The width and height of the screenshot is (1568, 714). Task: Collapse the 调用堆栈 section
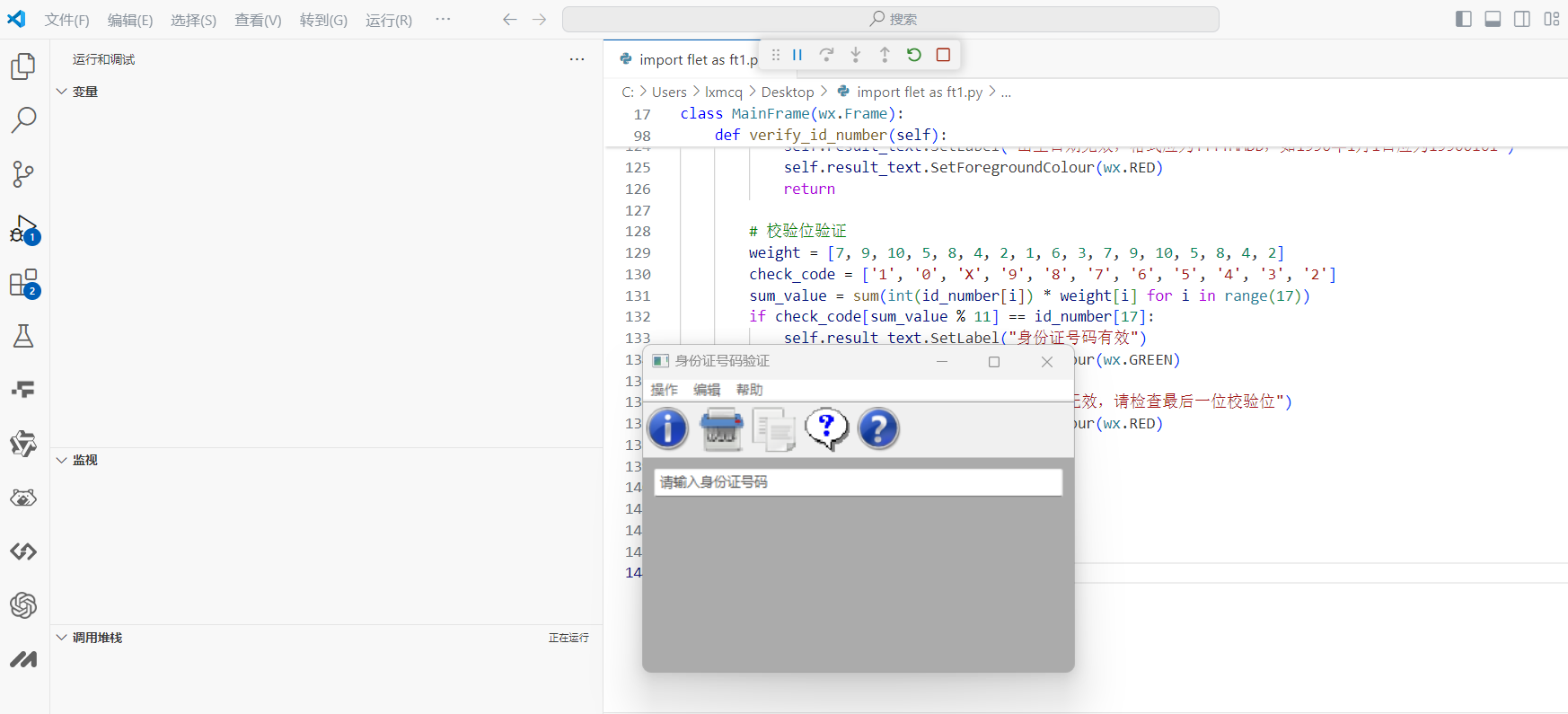[x=97, y=638]
